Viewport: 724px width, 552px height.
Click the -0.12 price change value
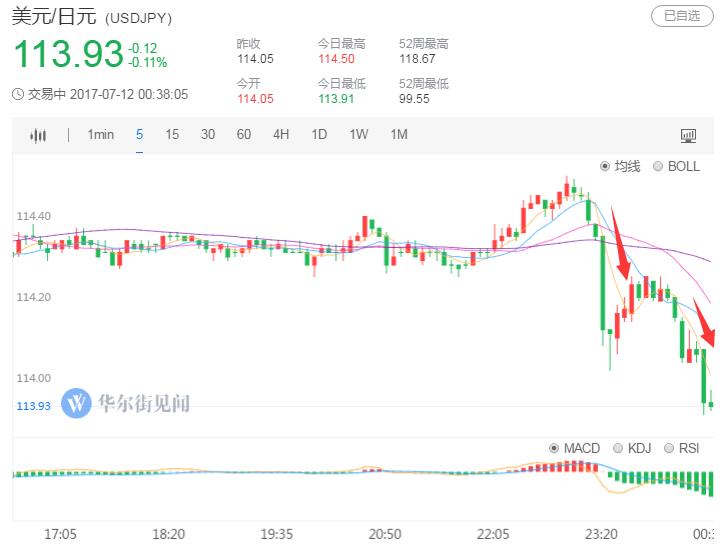click(x=143, y=49)
